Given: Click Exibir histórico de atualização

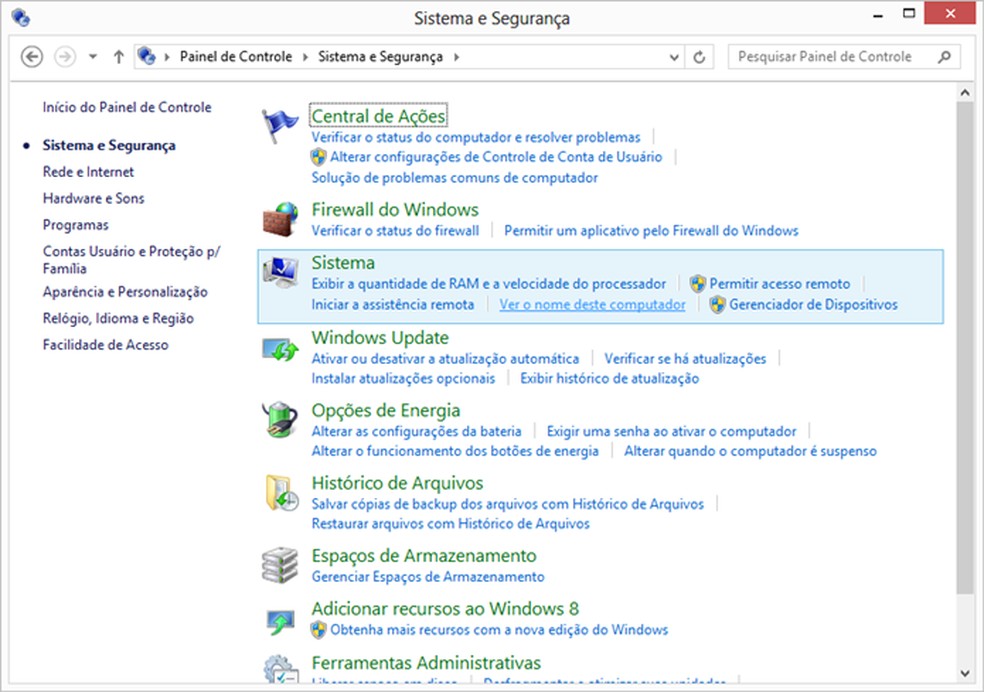Looking at the screenshot, I should coord(609,378).
